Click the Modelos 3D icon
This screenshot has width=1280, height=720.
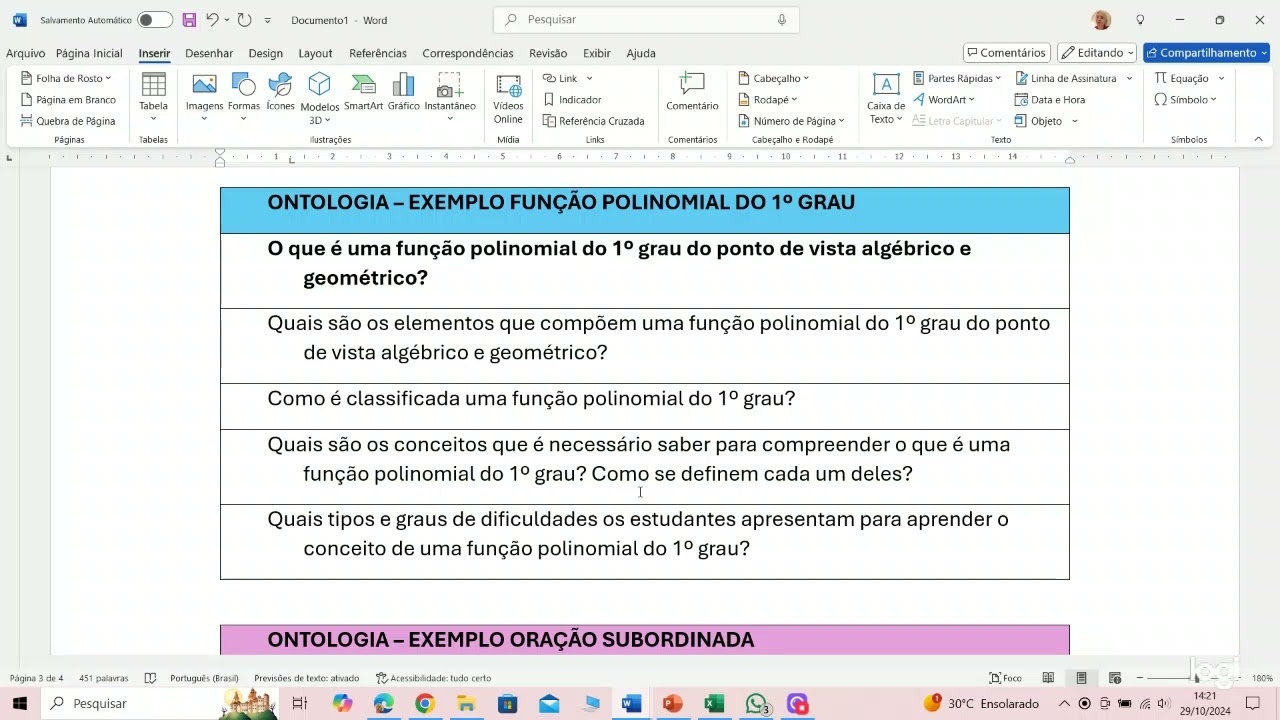pyautogui.click(x=319, y=85)
